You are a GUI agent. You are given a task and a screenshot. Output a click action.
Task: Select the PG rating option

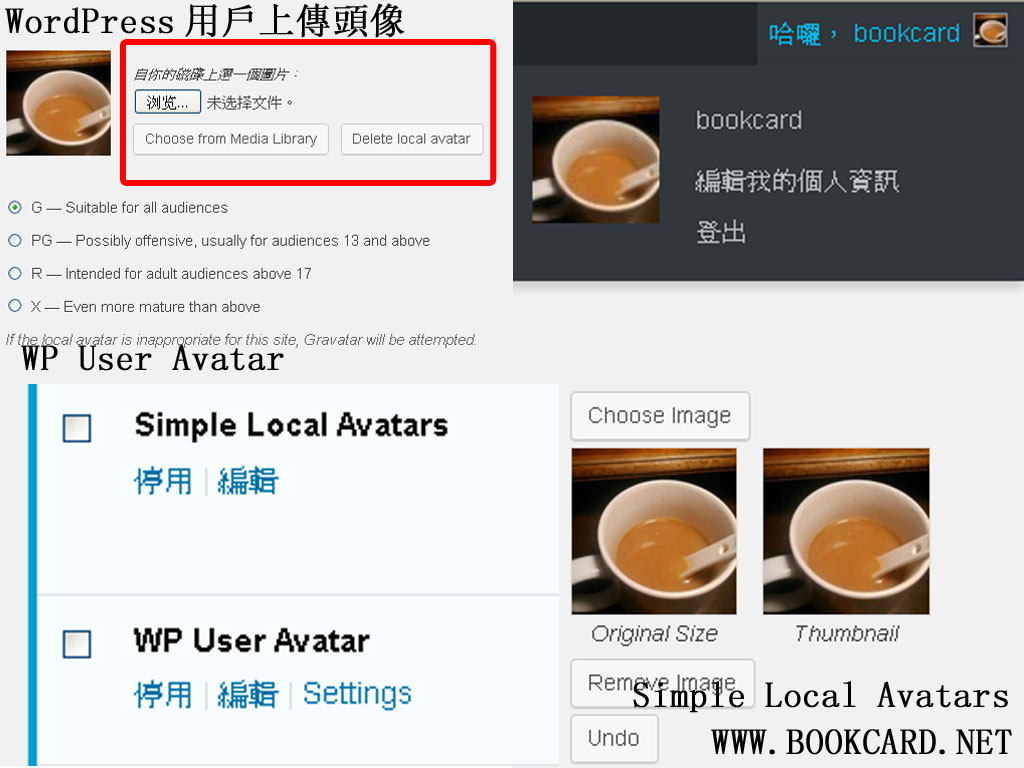(x=14, y=240)
